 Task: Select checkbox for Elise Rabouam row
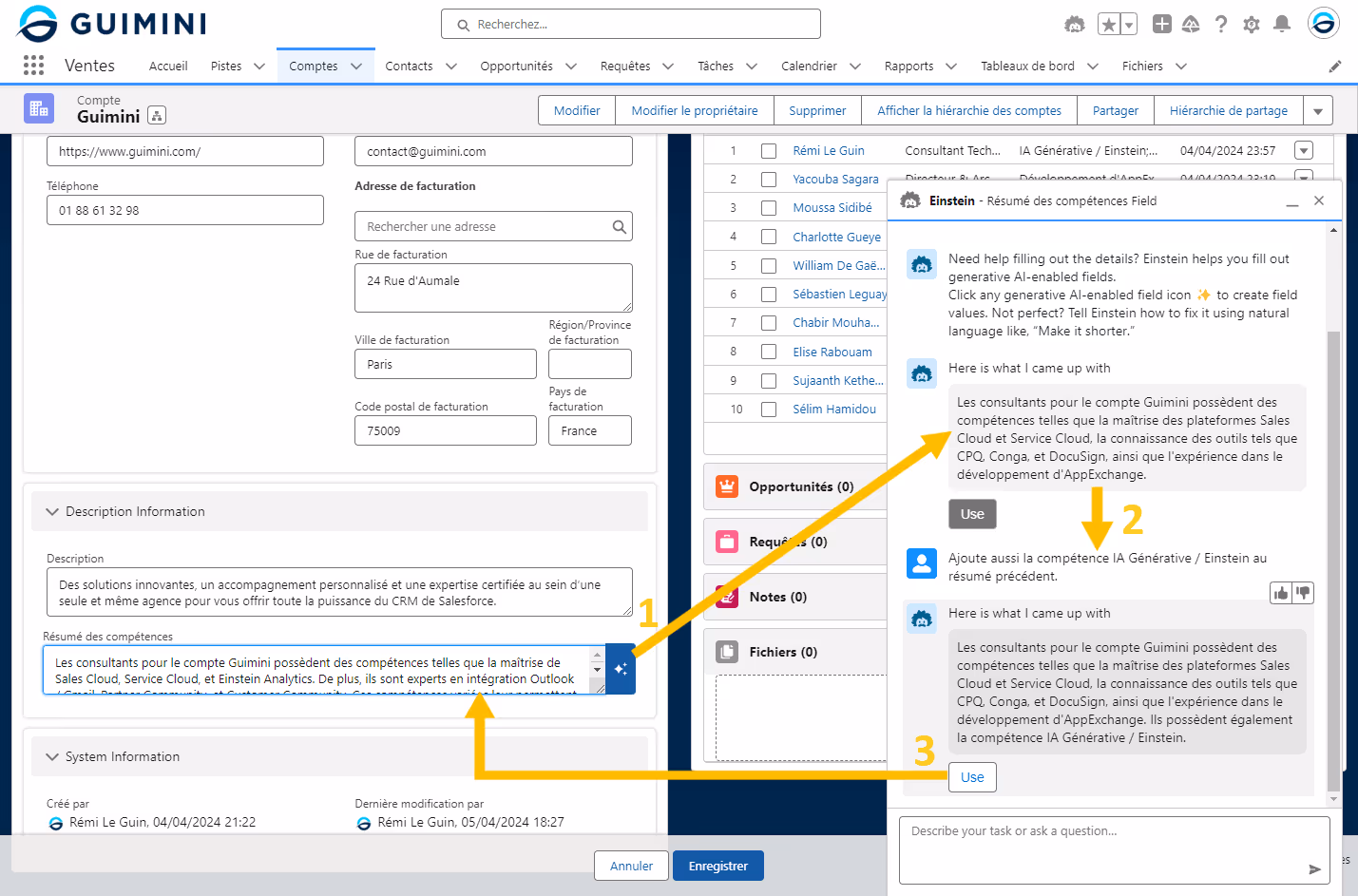point(769,352)
